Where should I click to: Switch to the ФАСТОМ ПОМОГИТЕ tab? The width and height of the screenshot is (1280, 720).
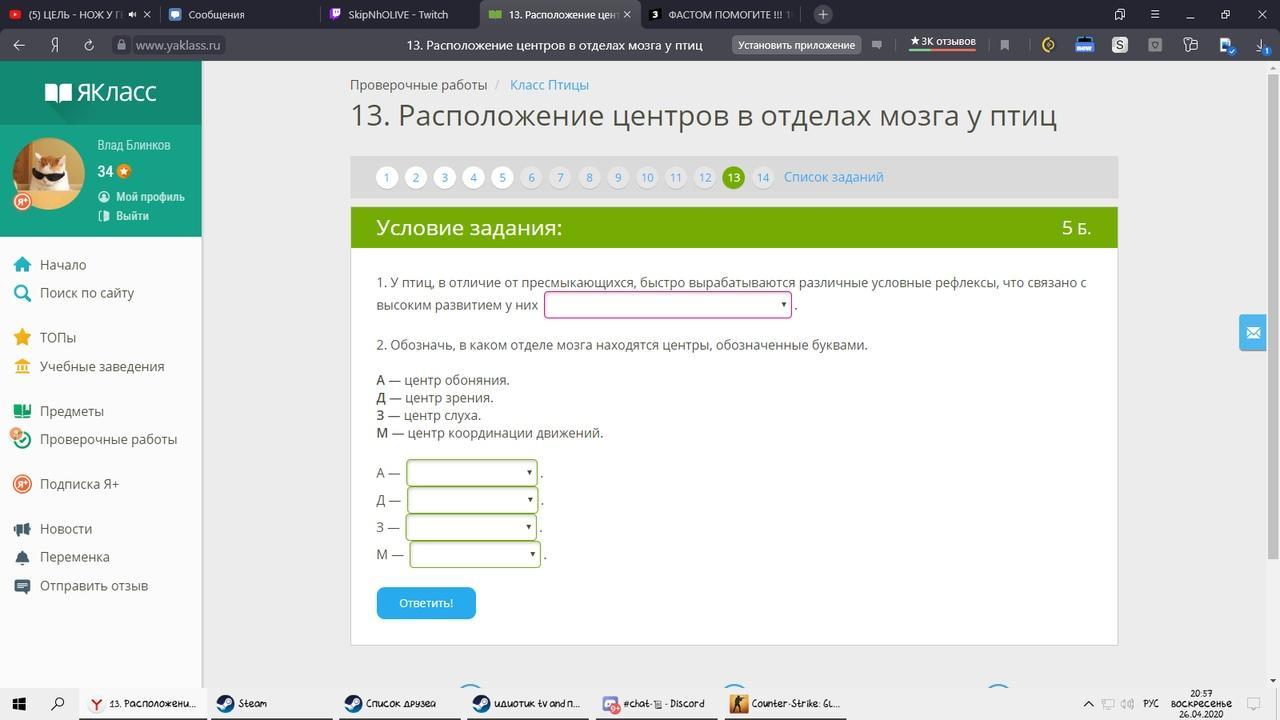[722, 15]
